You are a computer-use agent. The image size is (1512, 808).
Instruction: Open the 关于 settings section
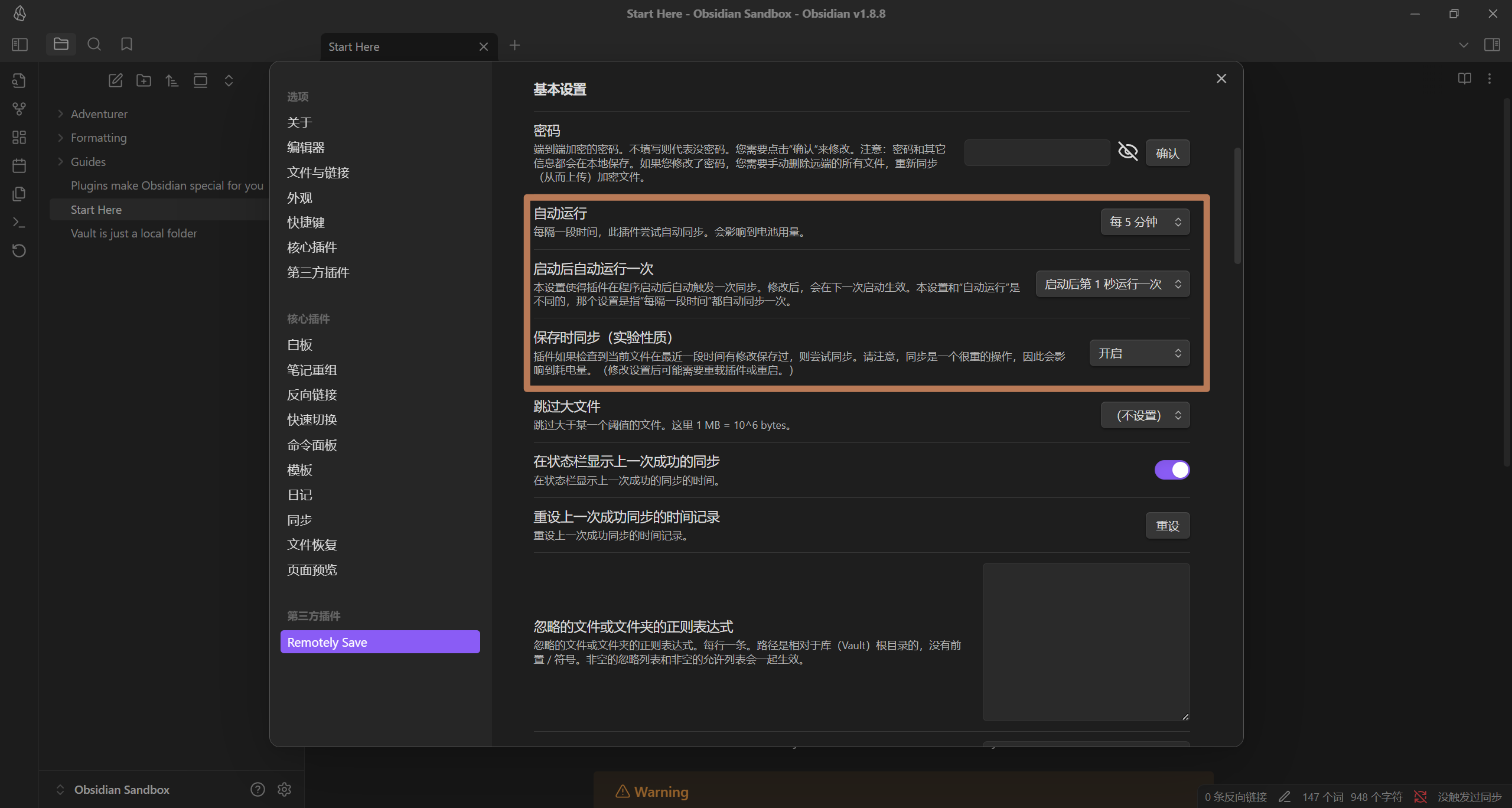tap(299, 122)
